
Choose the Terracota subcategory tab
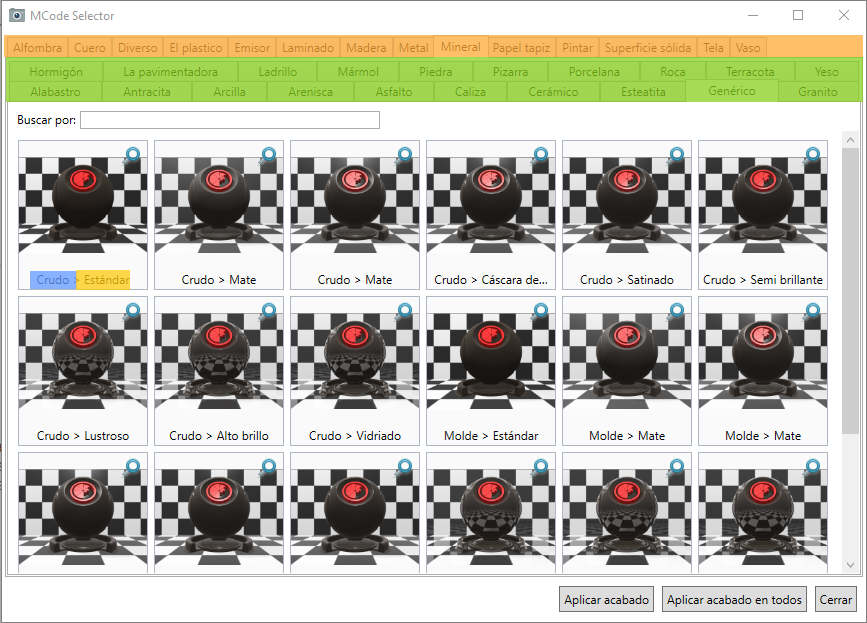[750, 72]
